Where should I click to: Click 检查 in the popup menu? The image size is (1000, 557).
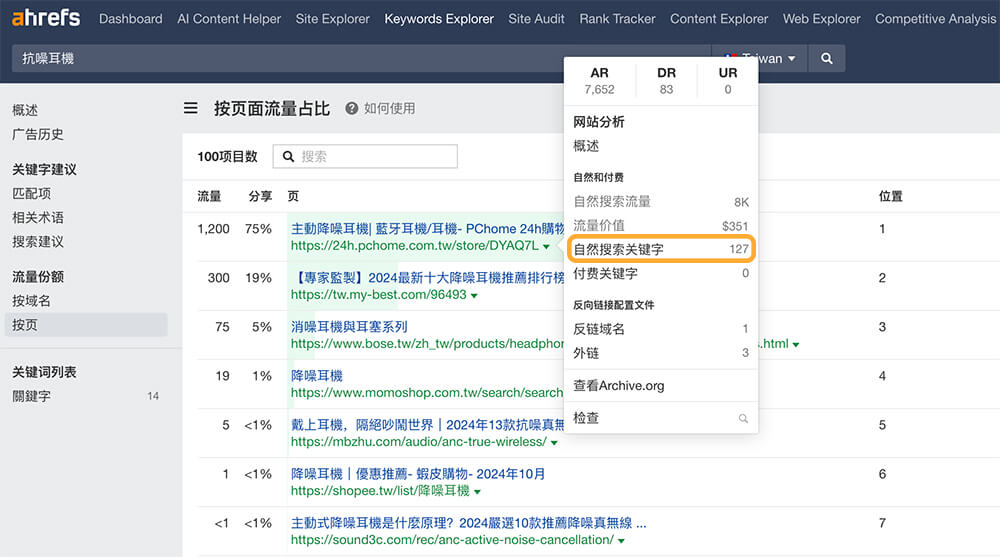[x=586, y=418]
